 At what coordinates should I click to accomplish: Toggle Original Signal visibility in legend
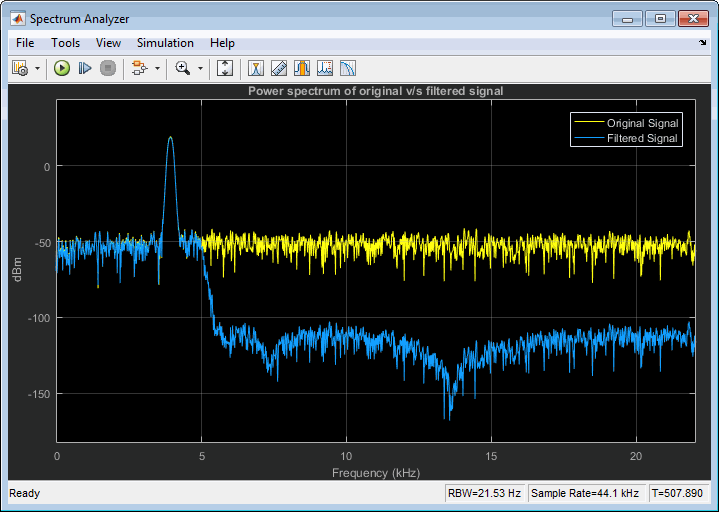pos(642,123)
